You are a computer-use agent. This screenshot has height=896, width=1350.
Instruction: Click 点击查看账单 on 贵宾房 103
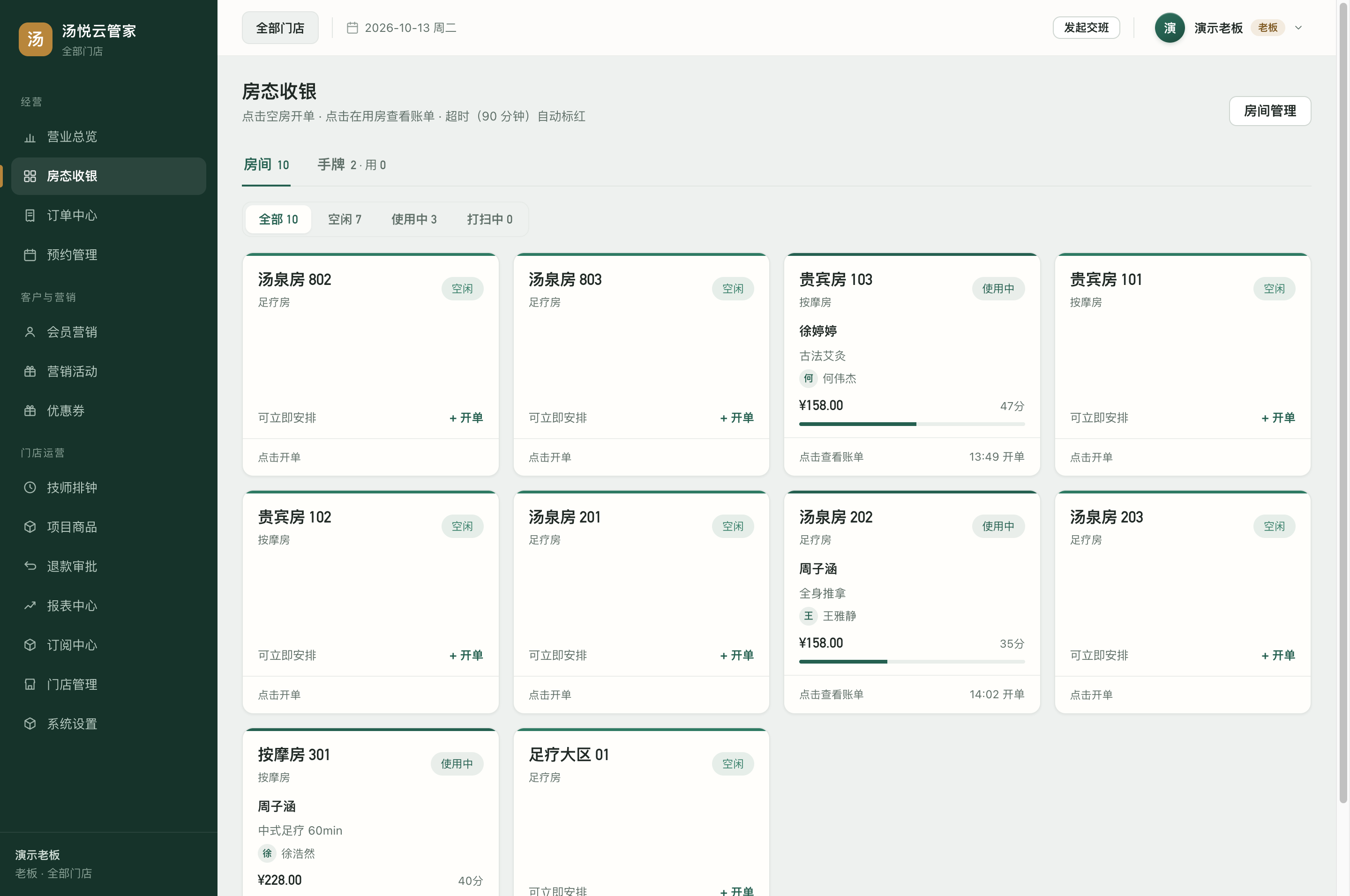click(x=831, y=457)
